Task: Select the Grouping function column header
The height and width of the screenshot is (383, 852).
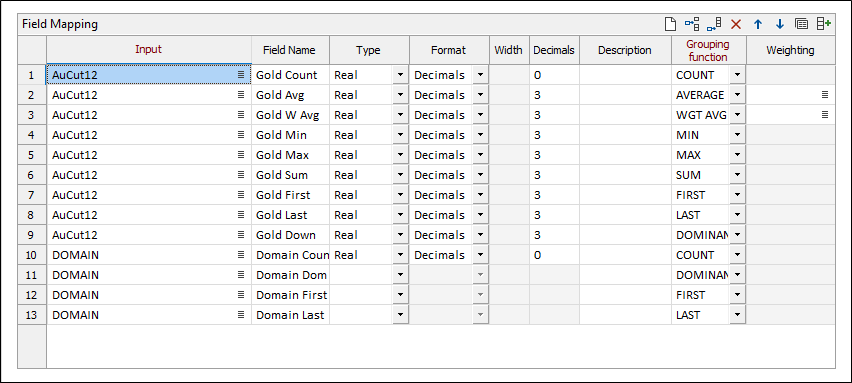Action: [x=709, y=50]
